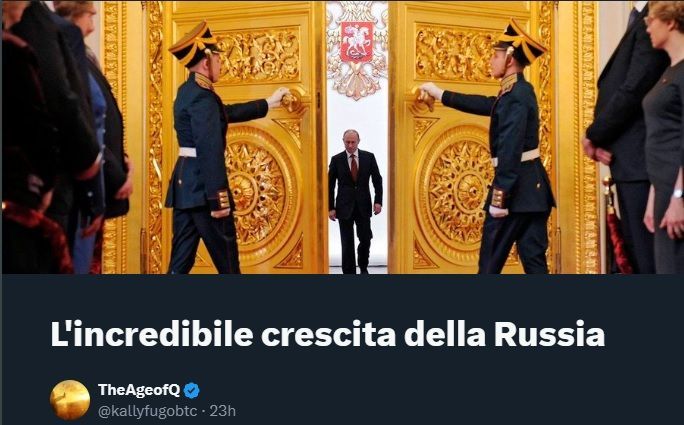Open the headline L'incredibile crescita della Russia

pyautogui.click(x=328, y=335)
